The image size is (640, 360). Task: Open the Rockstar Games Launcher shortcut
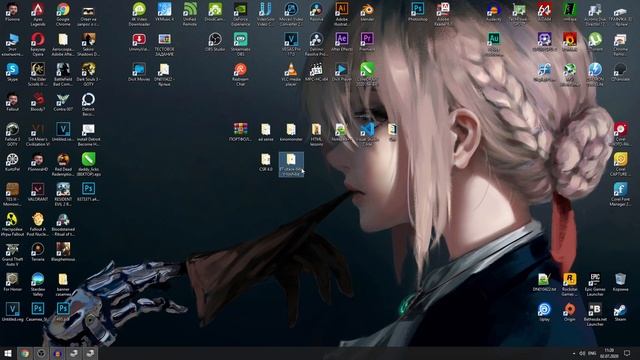pos(569,284)
